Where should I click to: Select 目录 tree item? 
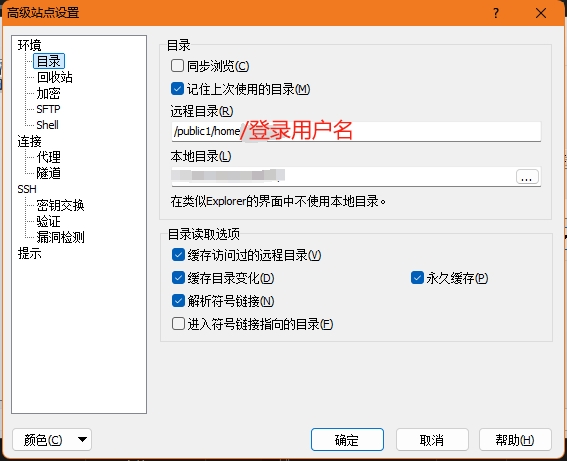pyautogui.click(x=49, y=61)
